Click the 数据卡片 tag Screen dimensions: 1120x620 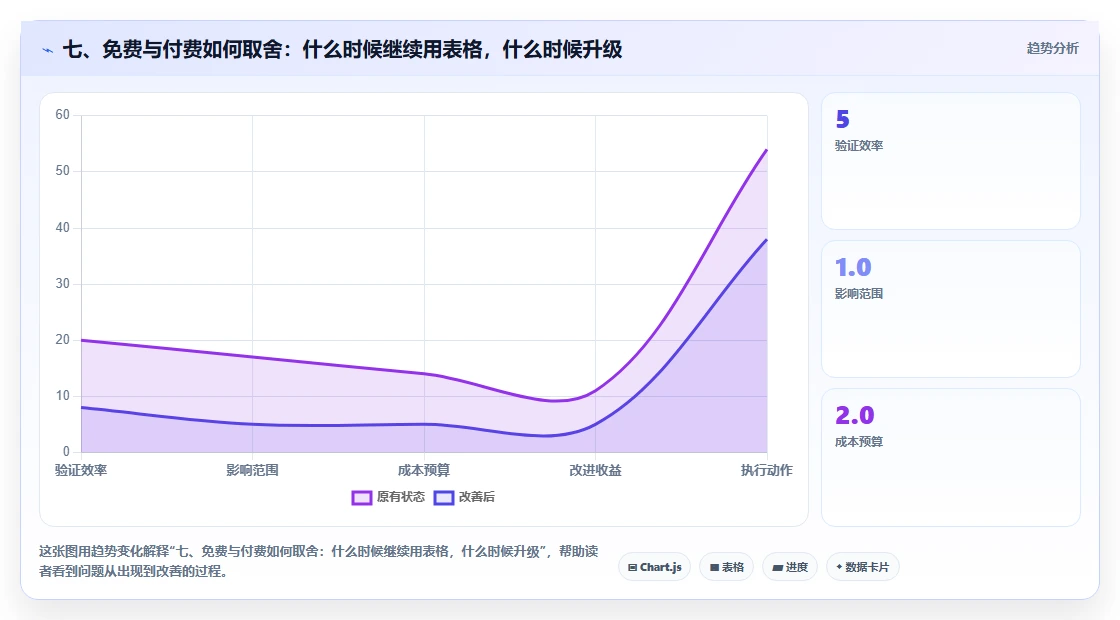pos(862,567)
